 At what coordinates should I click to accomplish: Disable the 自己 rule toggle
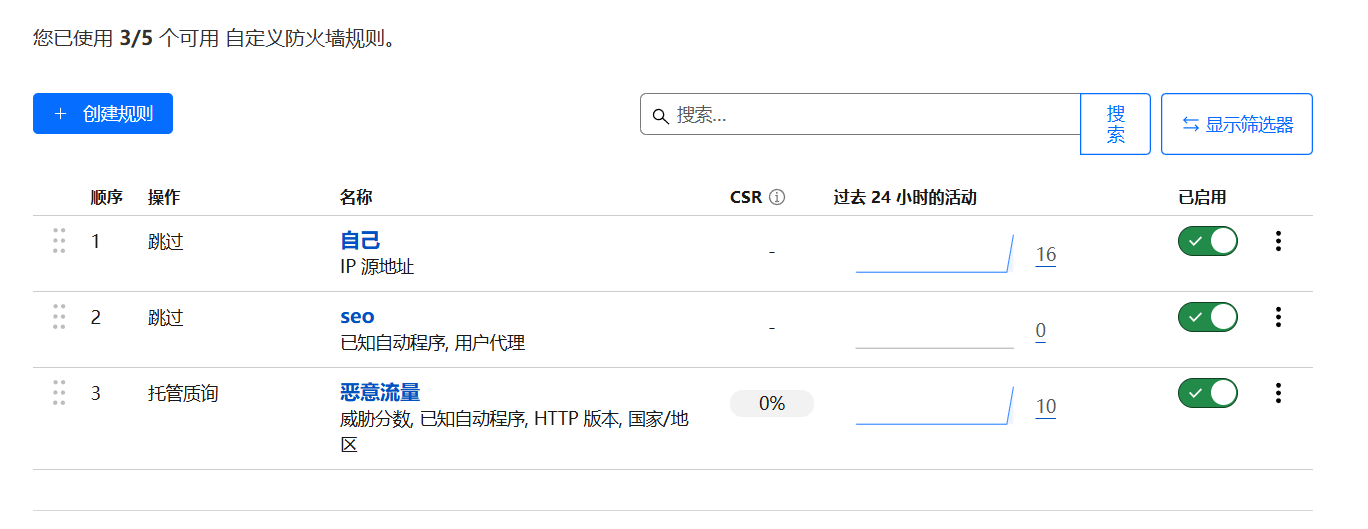pyautogui.click(x=1208, y=241)
